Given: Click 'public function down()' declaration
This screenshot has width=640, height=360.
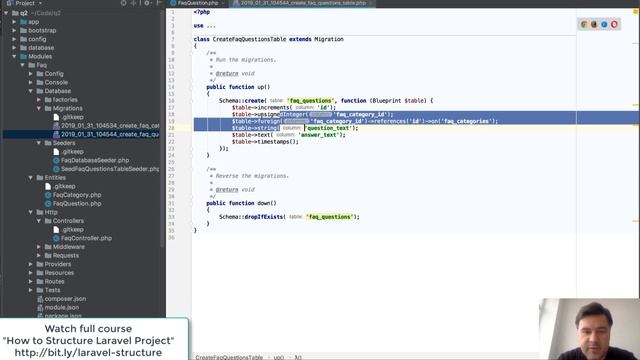Looking at the screenshot, I should pyautogui.click(x=242, y=203).
